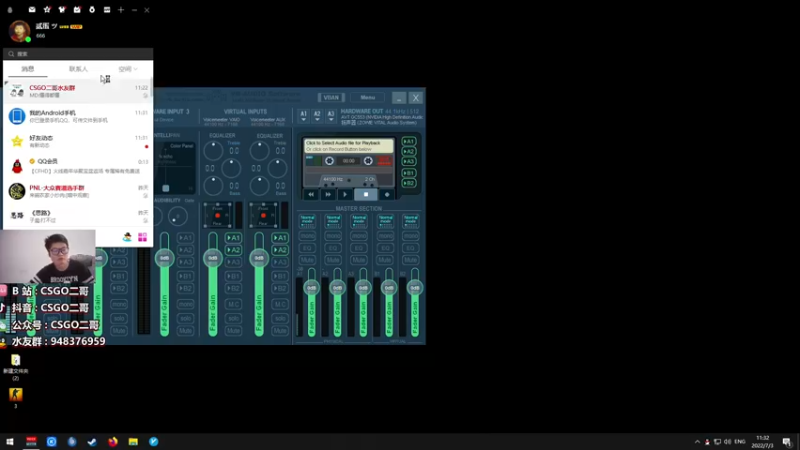Click to Select Audio file for Playback
Viewport: 800px width, 450px height.
pyautogui.click(x=349, y=146)
